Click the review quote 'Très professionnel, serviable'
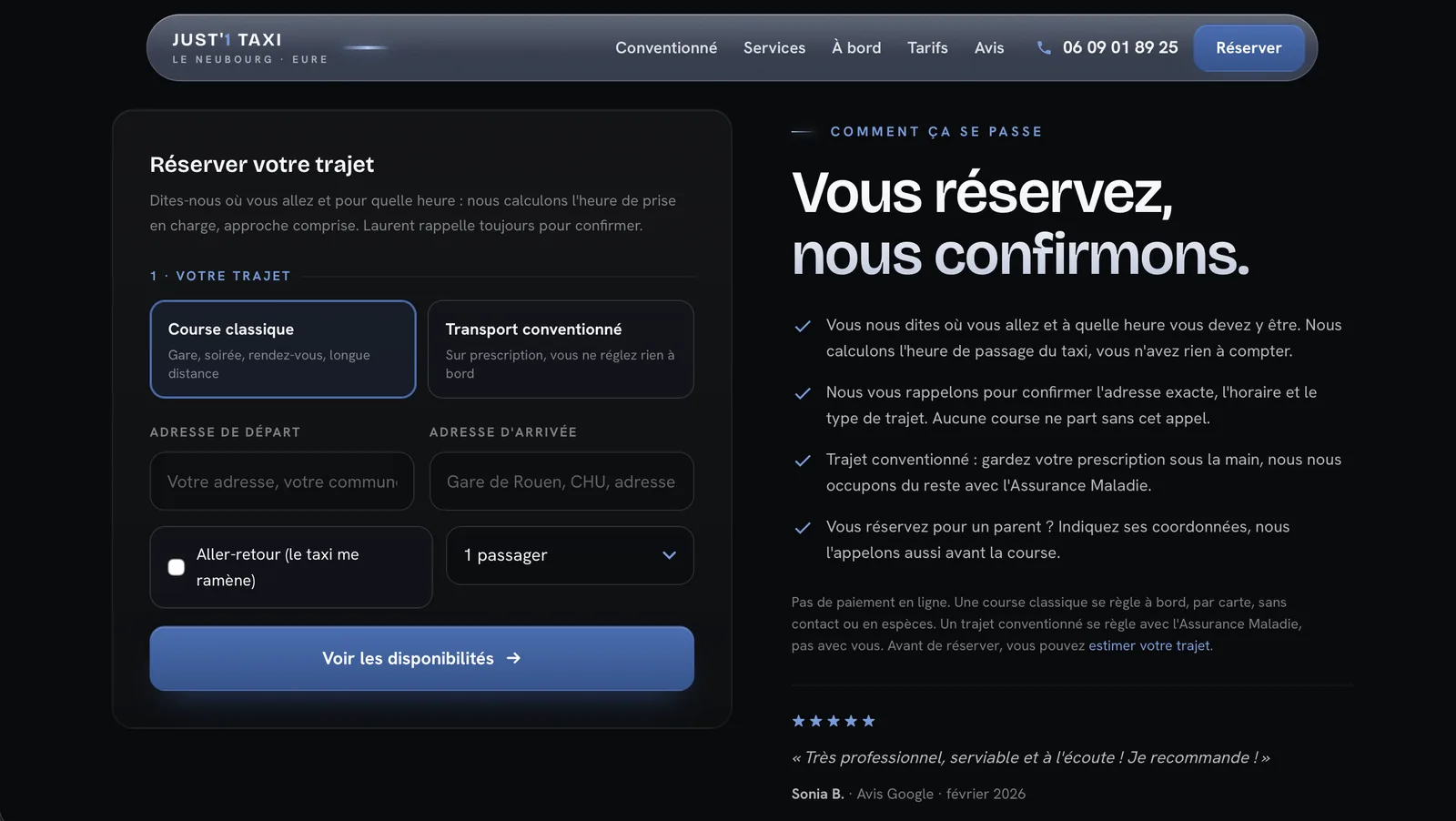 click(1031, 757)
